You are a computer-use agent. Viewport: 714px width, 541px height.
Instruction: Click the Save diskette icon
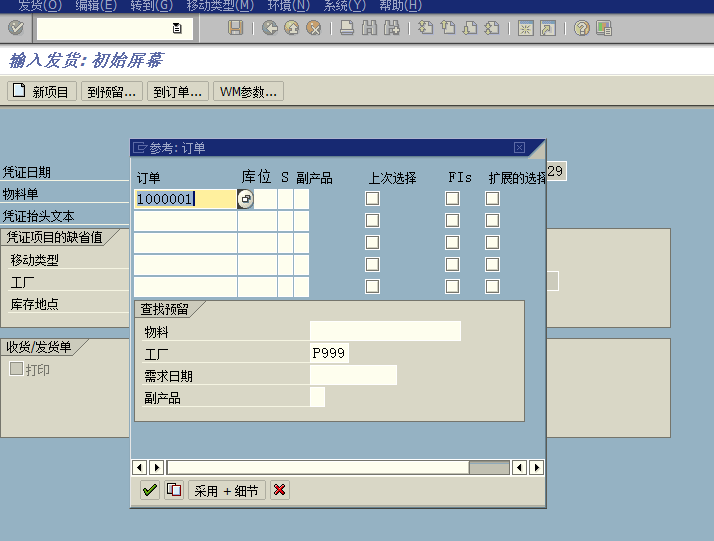(235, 28)
